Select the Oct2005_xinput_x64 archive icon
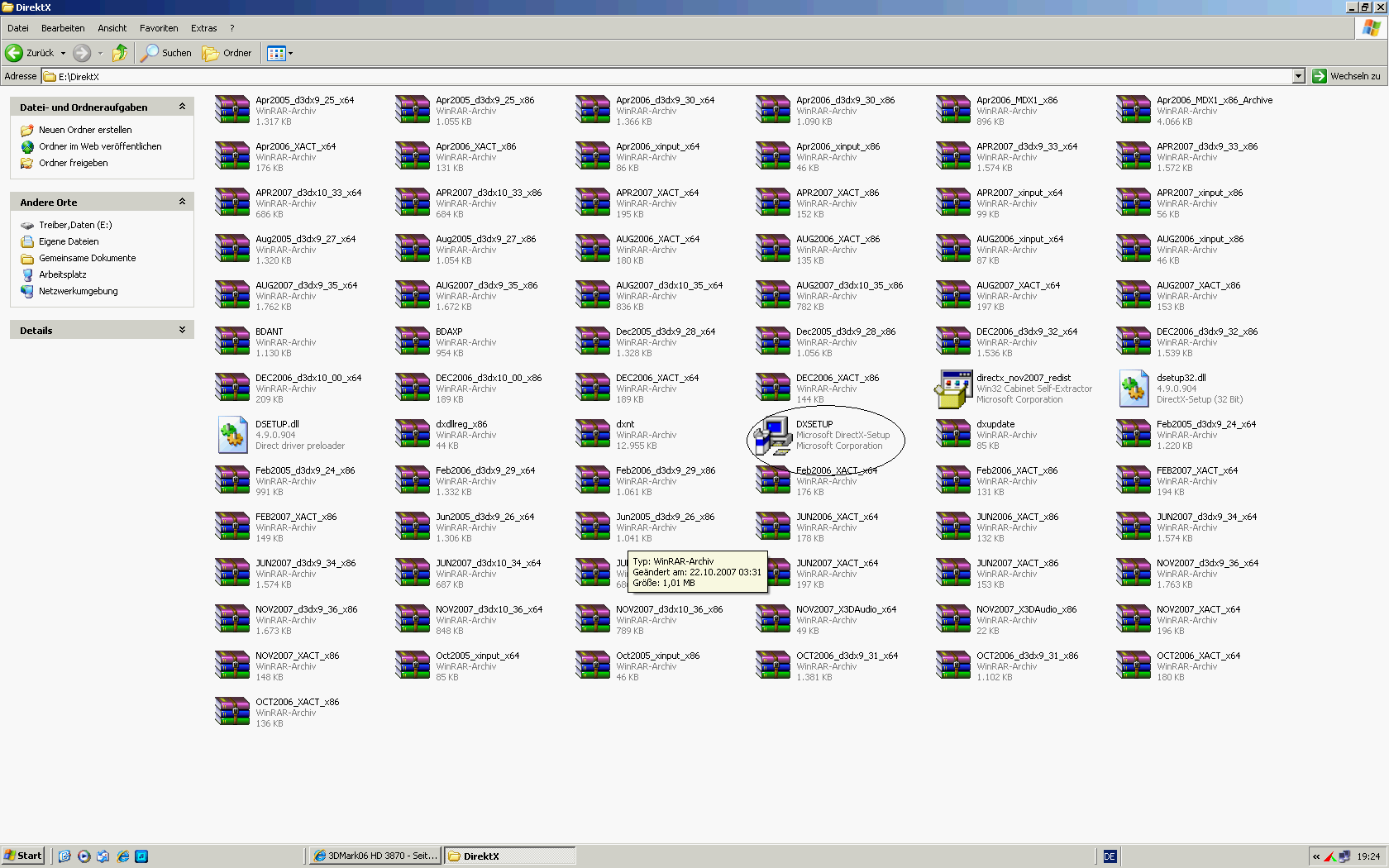1389x868 pixels. click(413, 665)
